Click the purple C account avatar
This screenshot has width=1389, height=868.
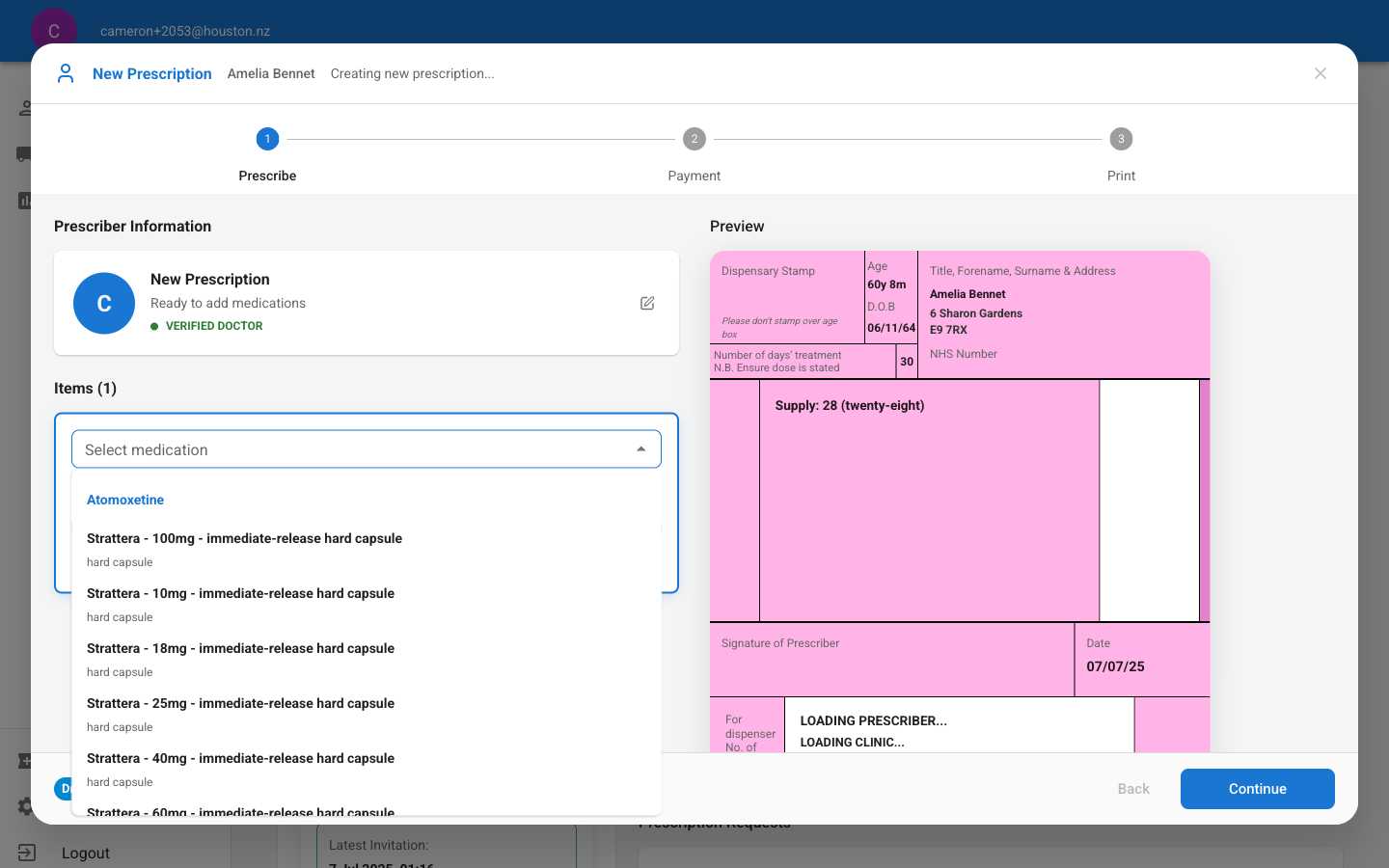54,31
